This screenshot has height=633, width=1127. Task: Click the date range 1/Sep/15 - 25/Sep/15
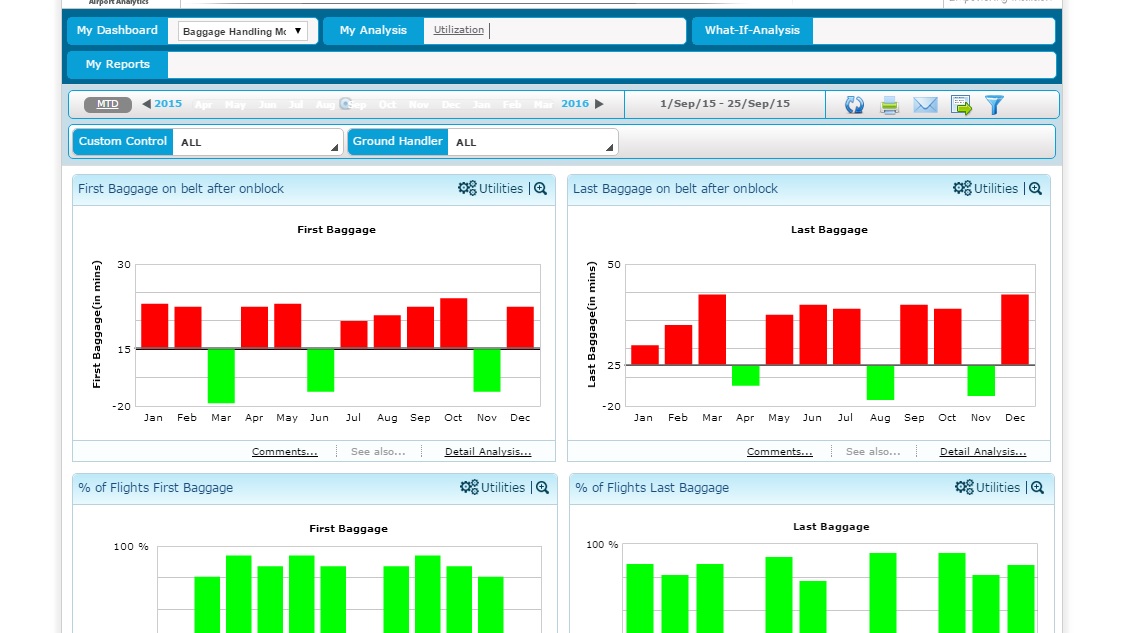pos(724,103)
